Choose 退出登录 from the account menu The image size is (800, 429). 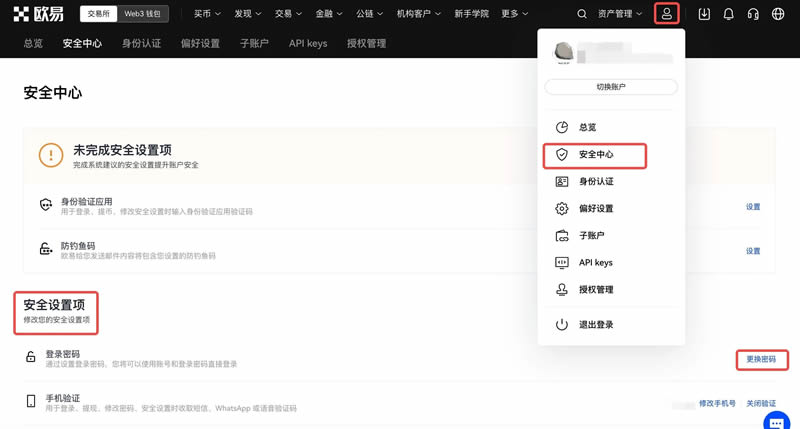coord(596,325)
